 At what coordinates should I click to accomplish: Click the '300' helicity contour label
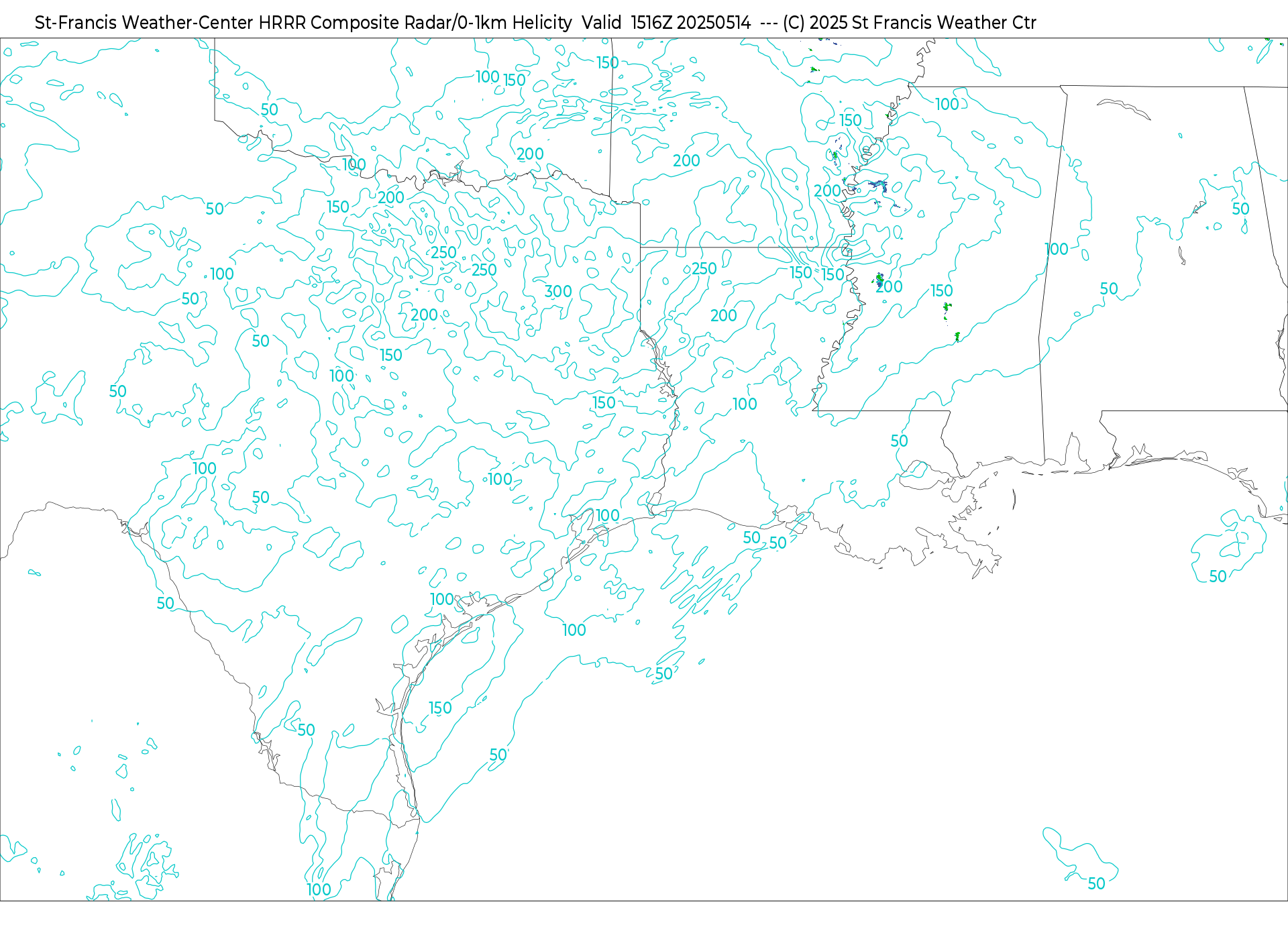[x=558, y=292]
